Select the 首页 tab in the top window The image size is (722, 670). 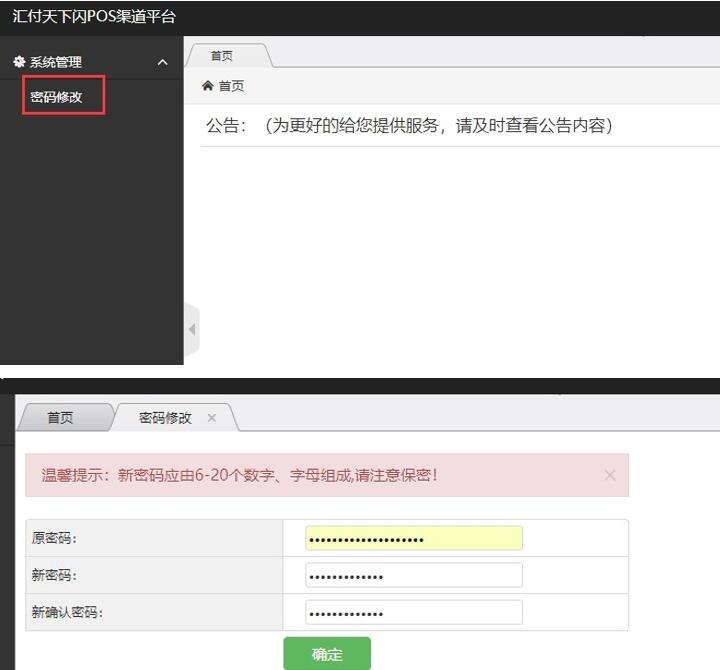pyautogui.click(x=222, y=56)
